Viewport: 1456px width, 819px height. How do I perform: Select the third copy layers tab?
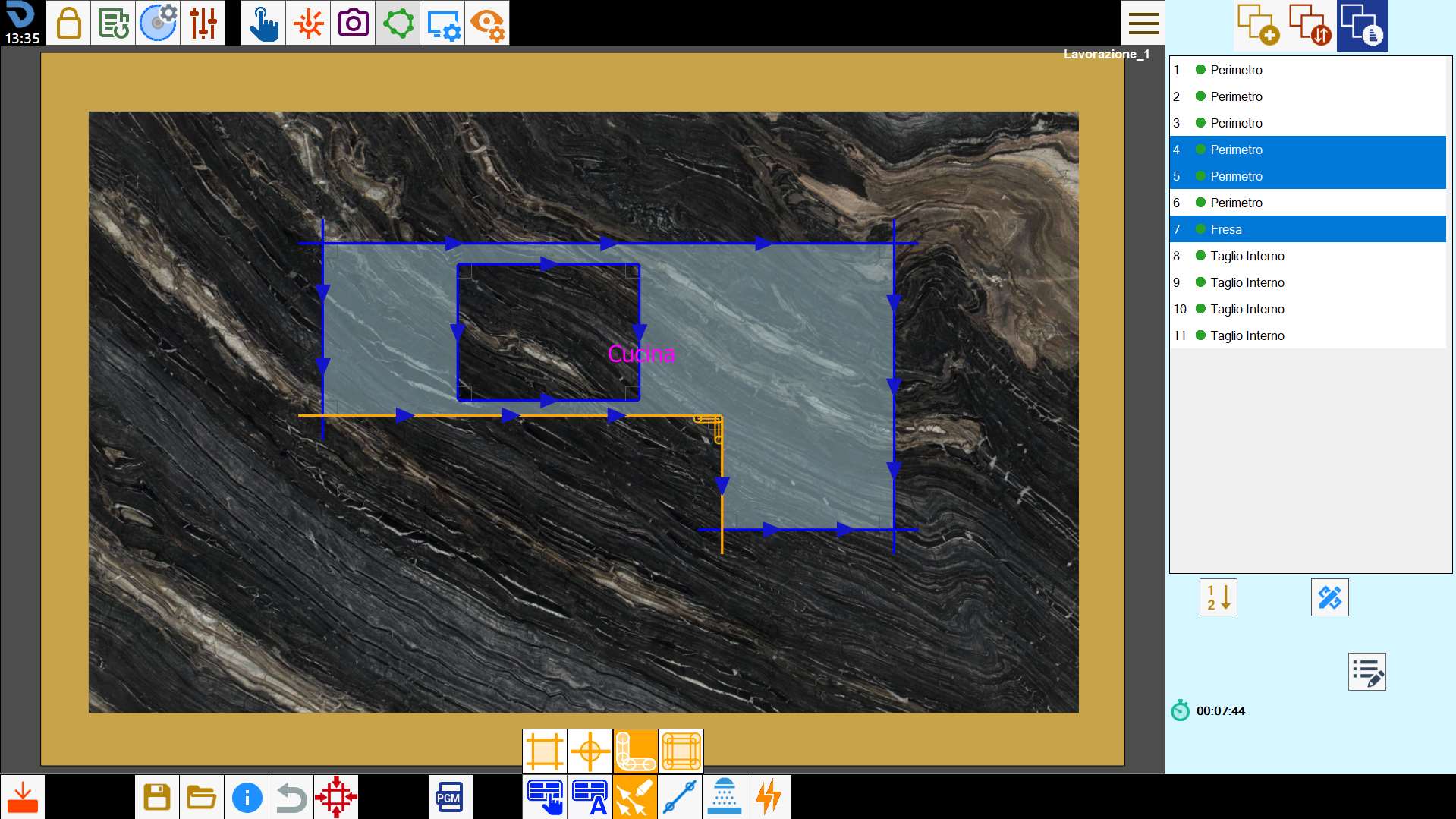pyautogui.click(x=1363, y=26)
